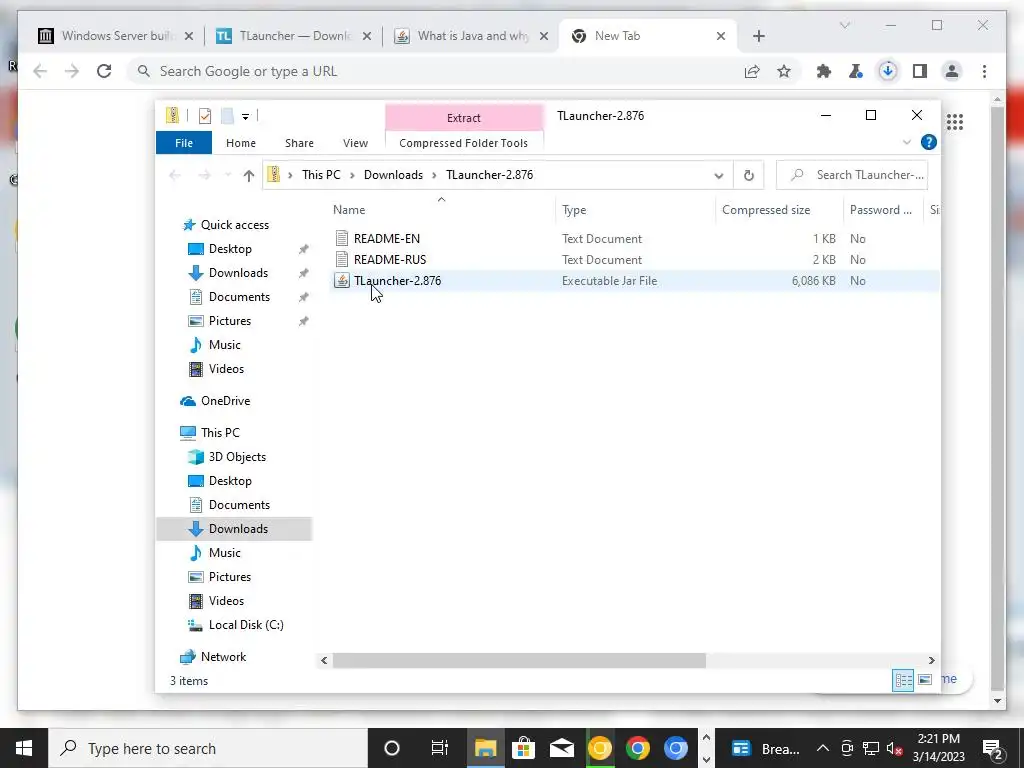Open pinned Desktop under Quick access
The width and height of the screenshot is (1024, 768).
tap(230, 249)
